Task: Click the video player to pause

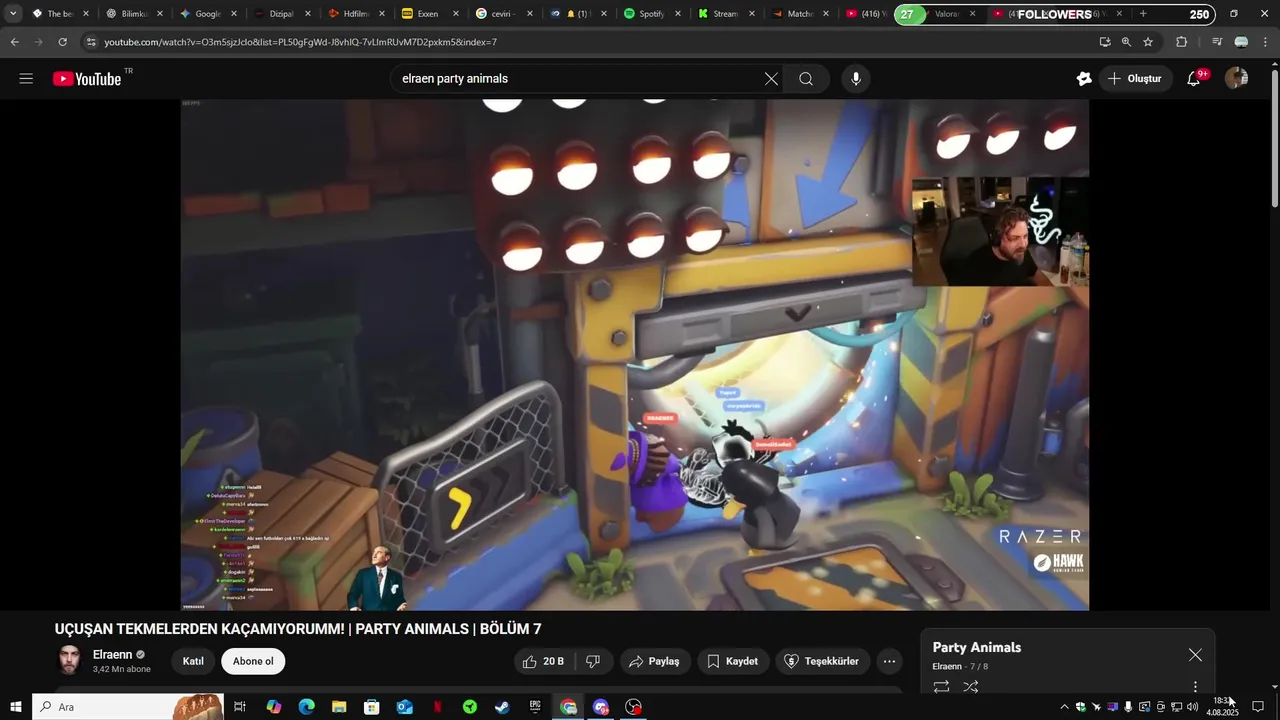Action: point(634,355)
